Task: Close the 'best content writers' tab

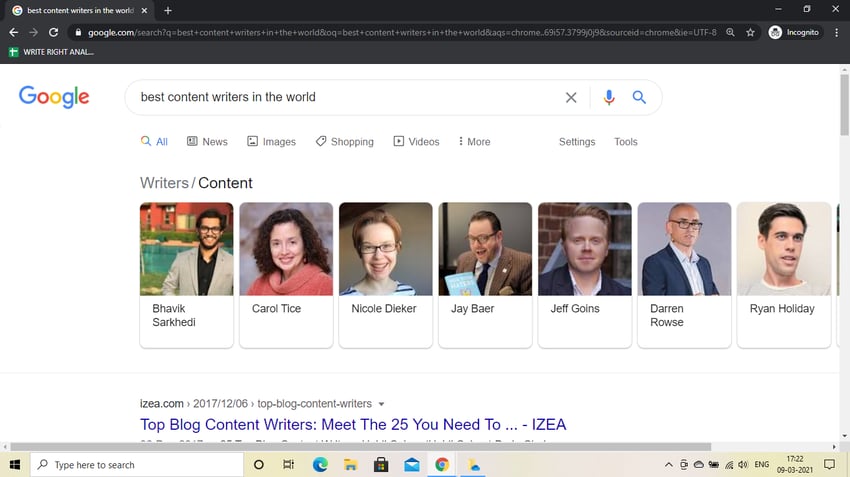Action: click(x=144, y=10)
